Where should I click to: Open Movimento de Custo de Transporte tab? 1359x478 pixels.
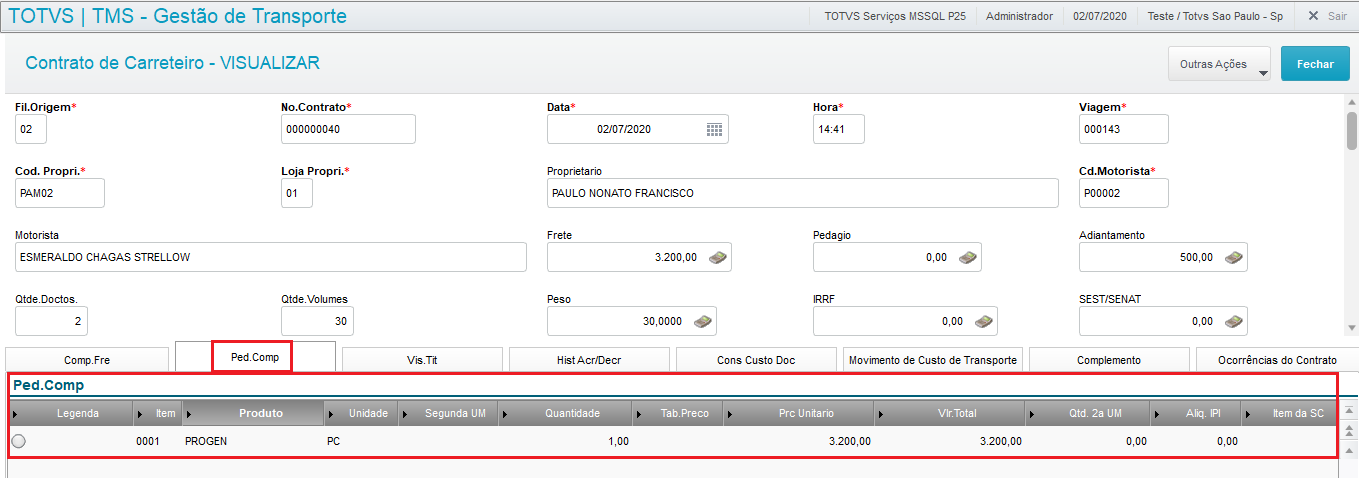[932, 360]
